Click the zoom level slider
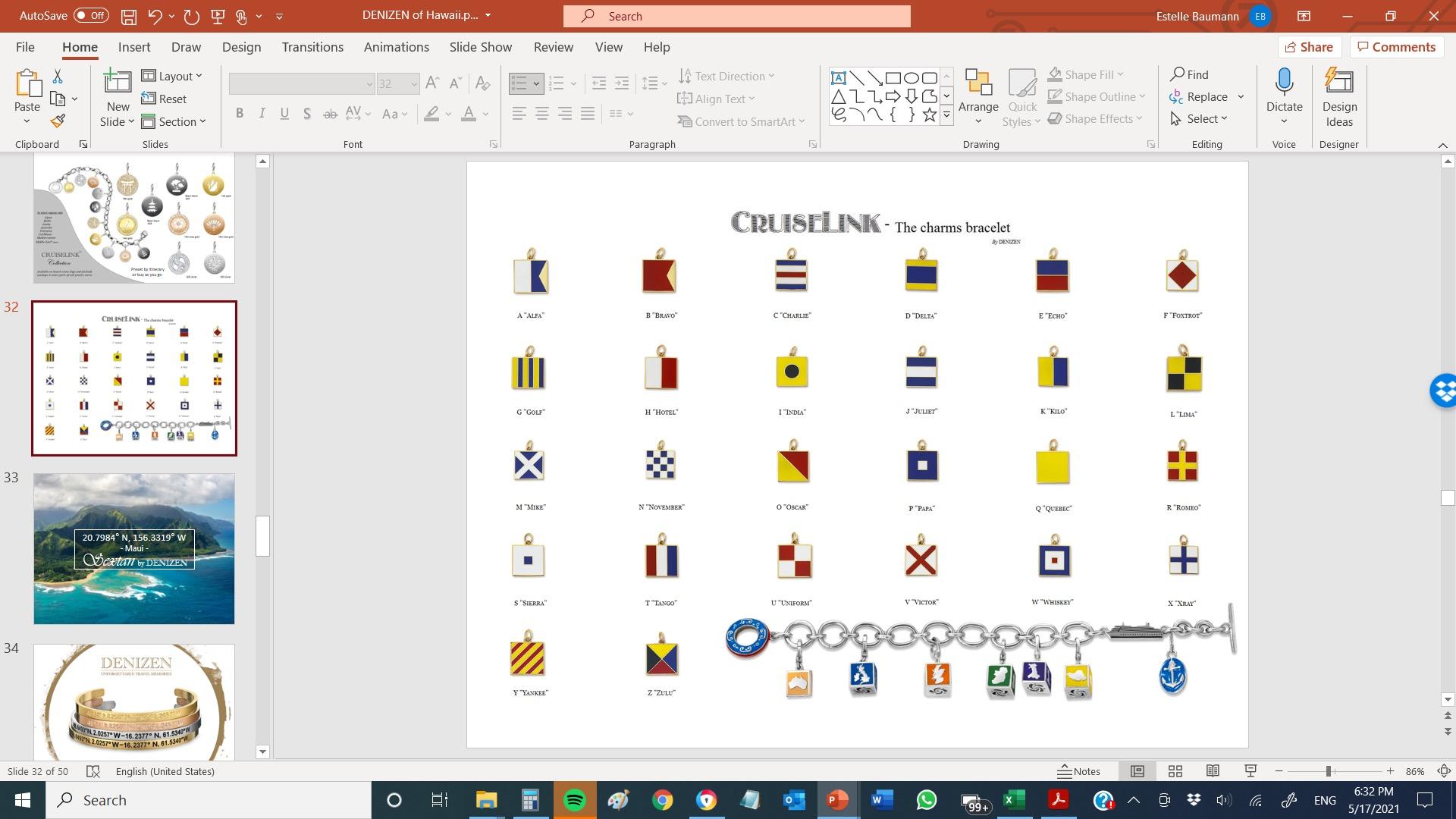This screenshot has width=1456, height=819. (1329, 771)
